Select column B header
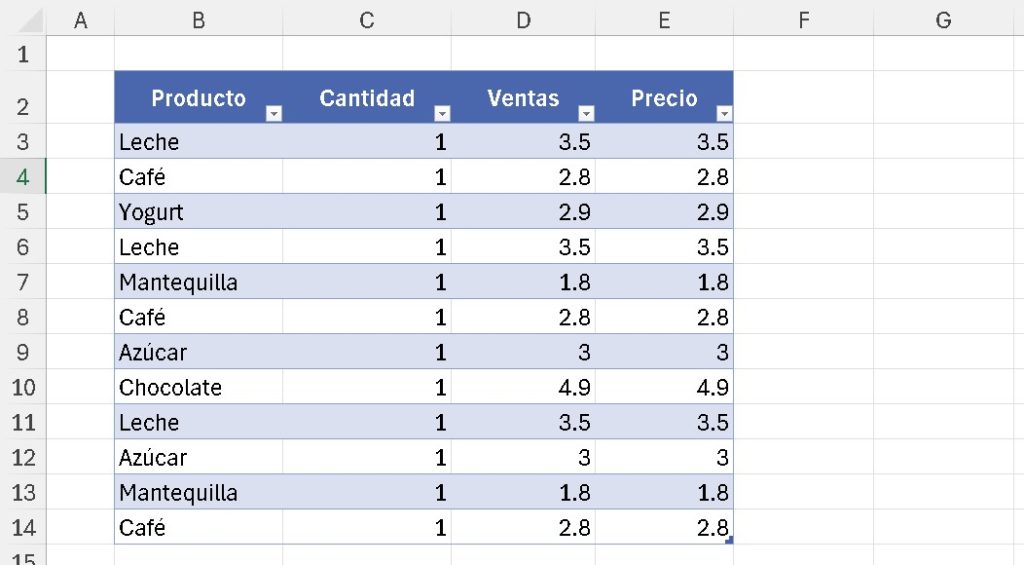 pos(198,20)
